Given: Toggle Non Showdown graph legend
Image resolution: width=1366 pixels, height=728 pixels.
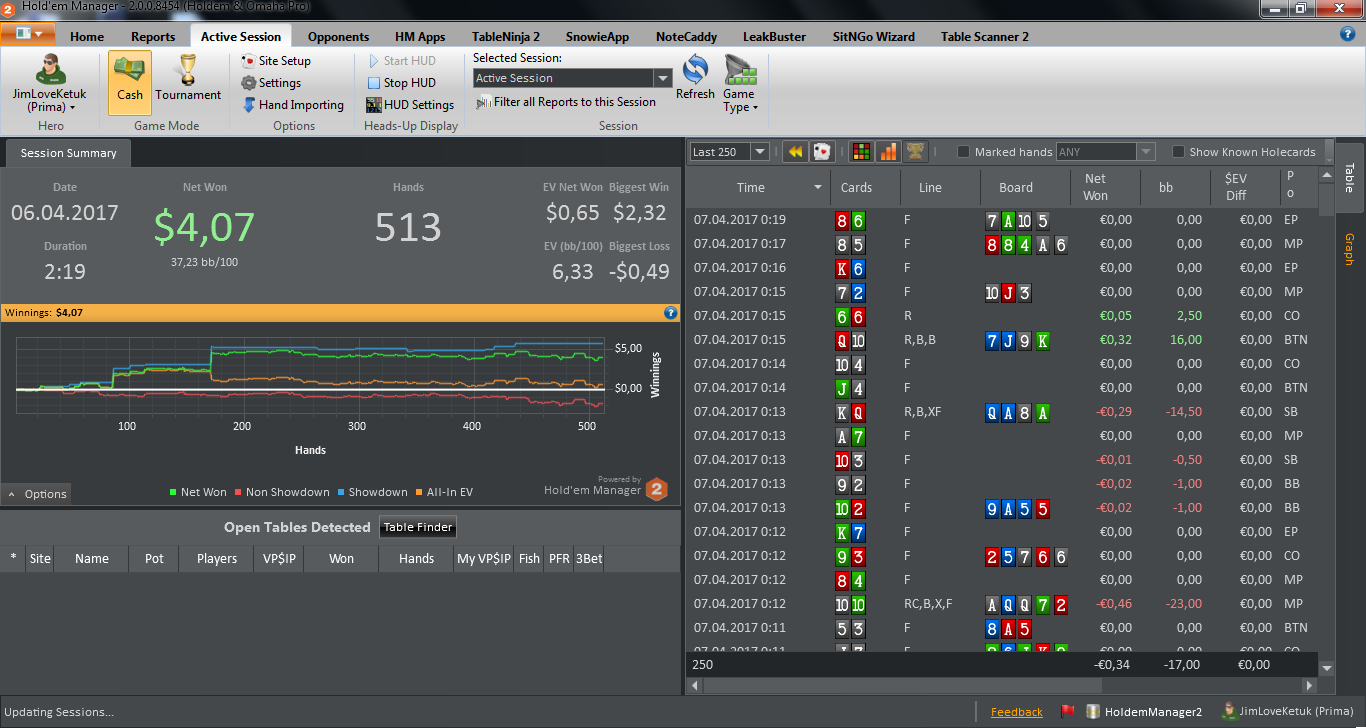Looking at the screenshot, I should pos(281,492).
